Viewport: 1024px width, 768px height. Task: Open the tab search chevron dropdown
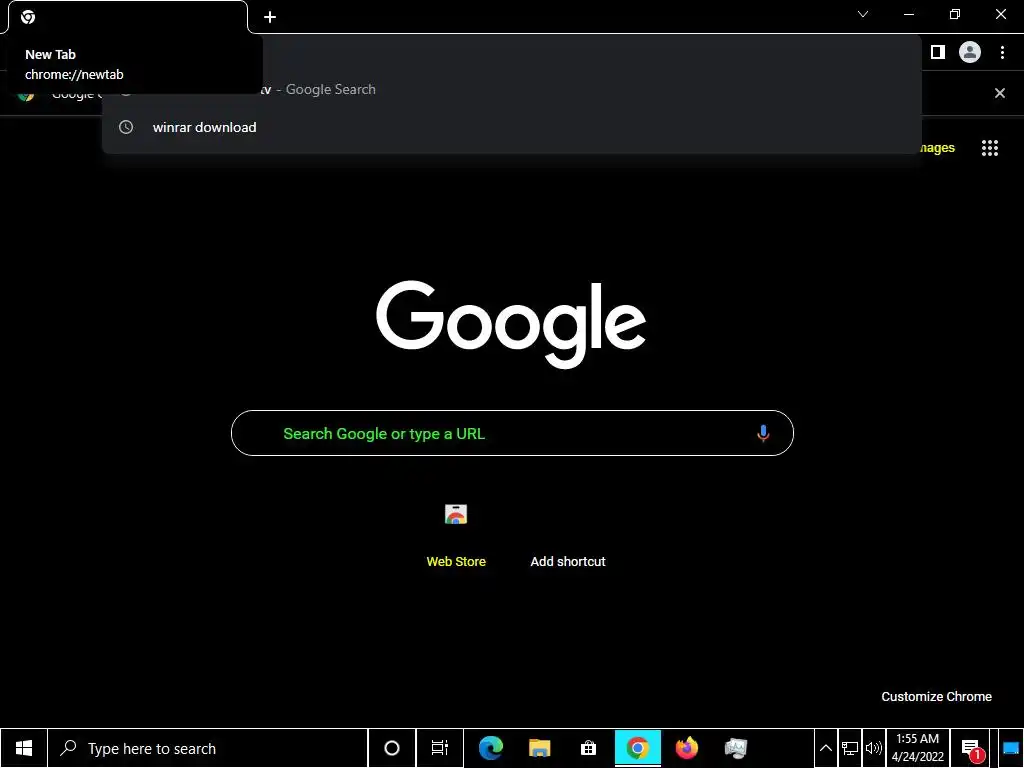coord(863,14)
